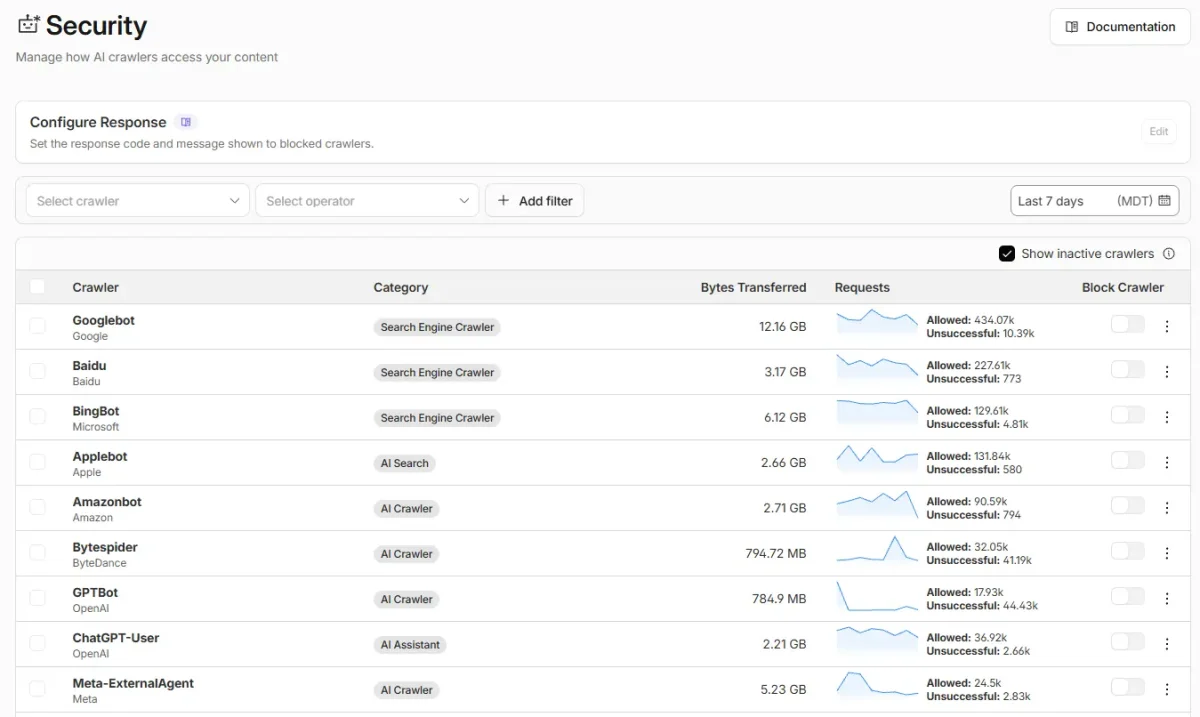Open the Documentation page

1119,27
